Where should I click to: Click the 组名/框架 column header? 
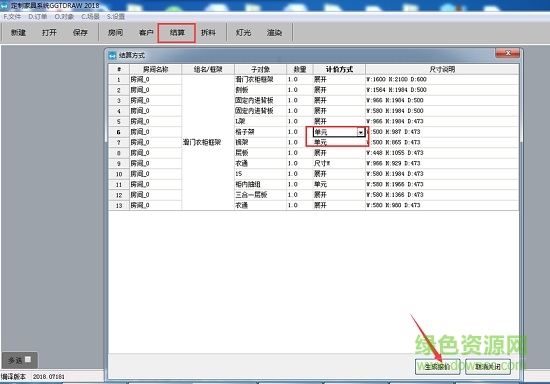208,69
